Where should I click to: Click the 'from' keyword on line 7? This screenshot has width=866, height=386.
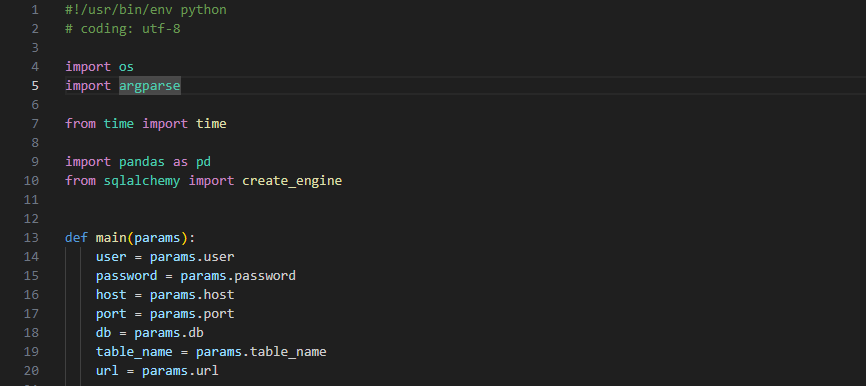[x=81, y=124]
